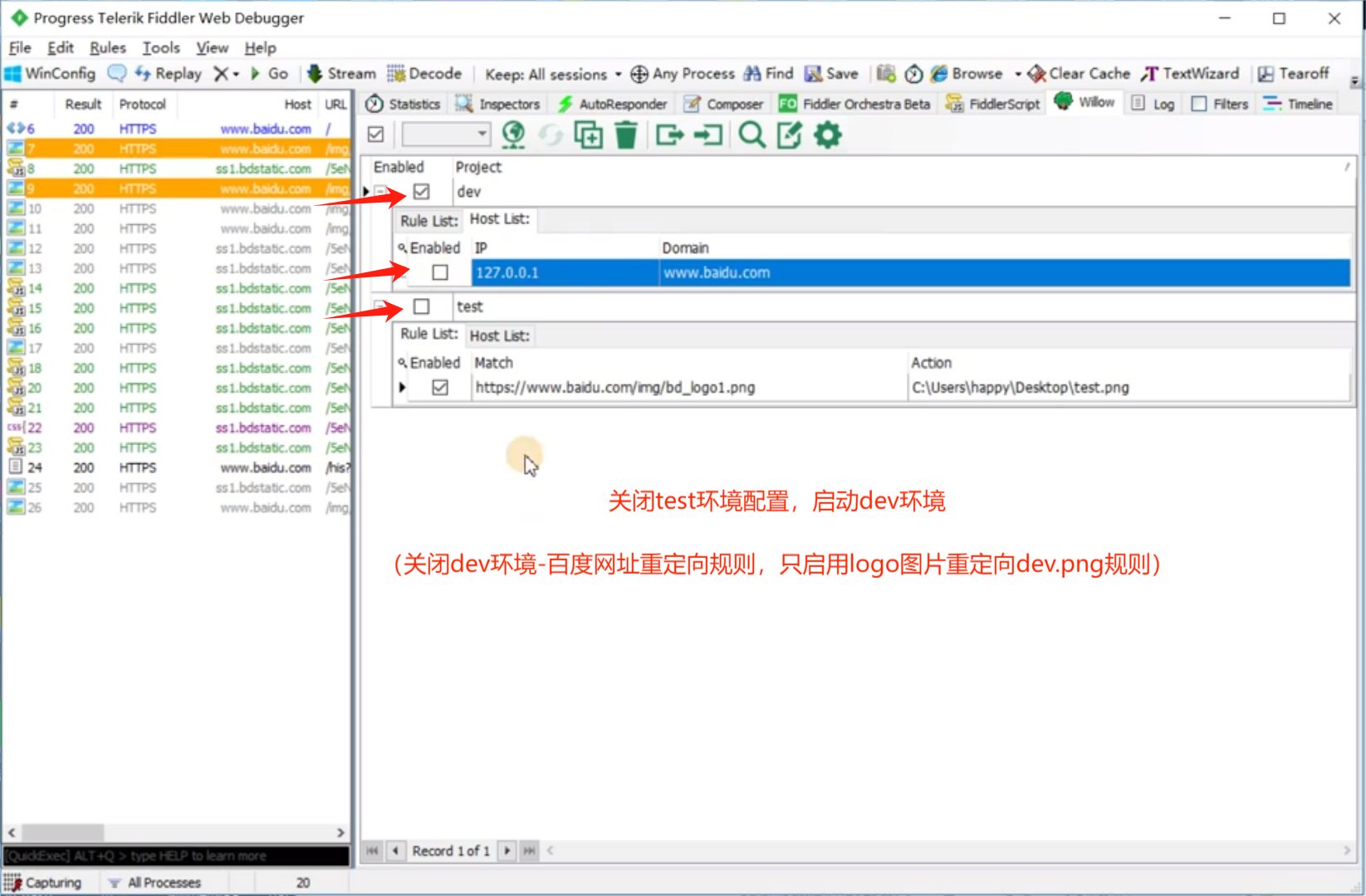Open the TextWizard tool
This screenshot has width=1366, height=896.
[1190, 74]
